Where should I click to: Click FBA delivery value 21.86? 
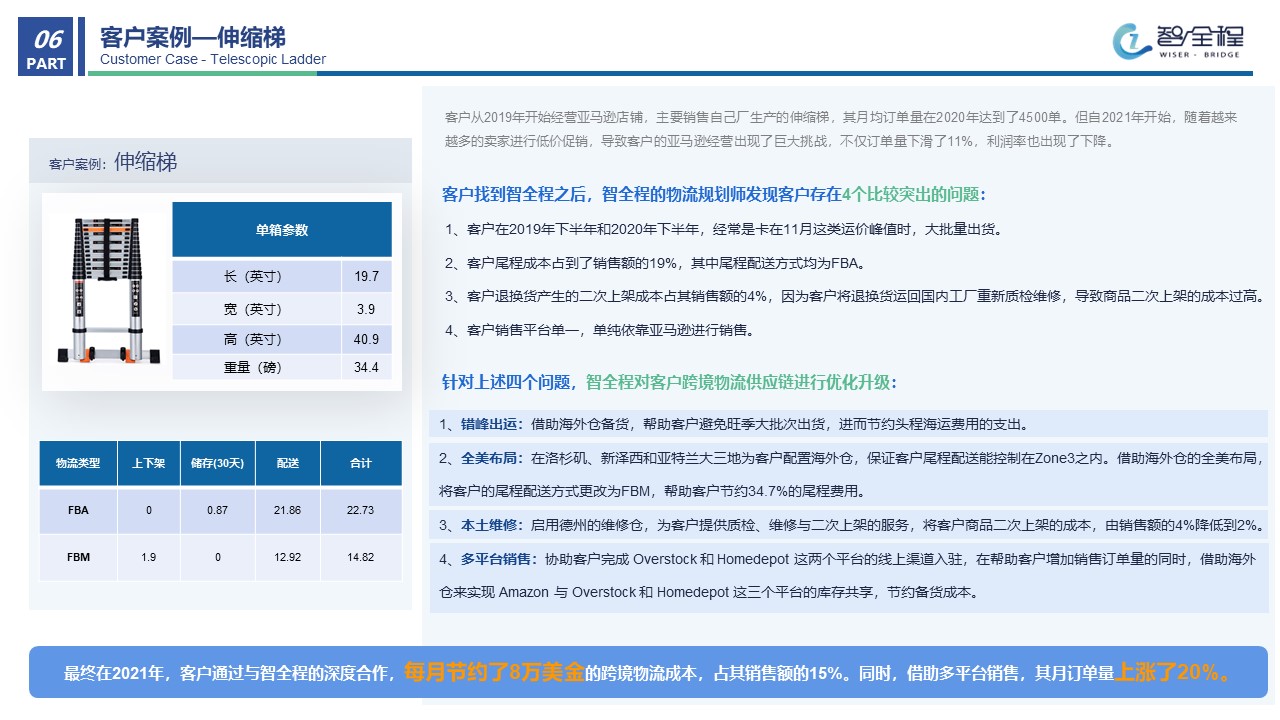click(288, 510)
